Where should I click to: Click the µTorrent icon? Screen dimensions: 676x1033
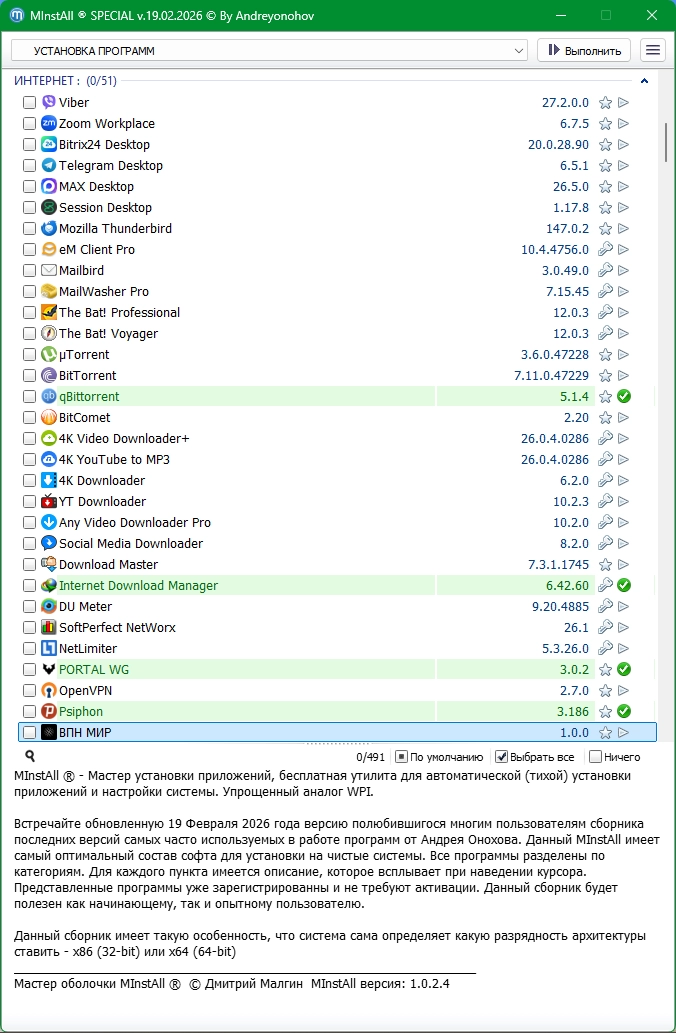click(x=49, y=354)
